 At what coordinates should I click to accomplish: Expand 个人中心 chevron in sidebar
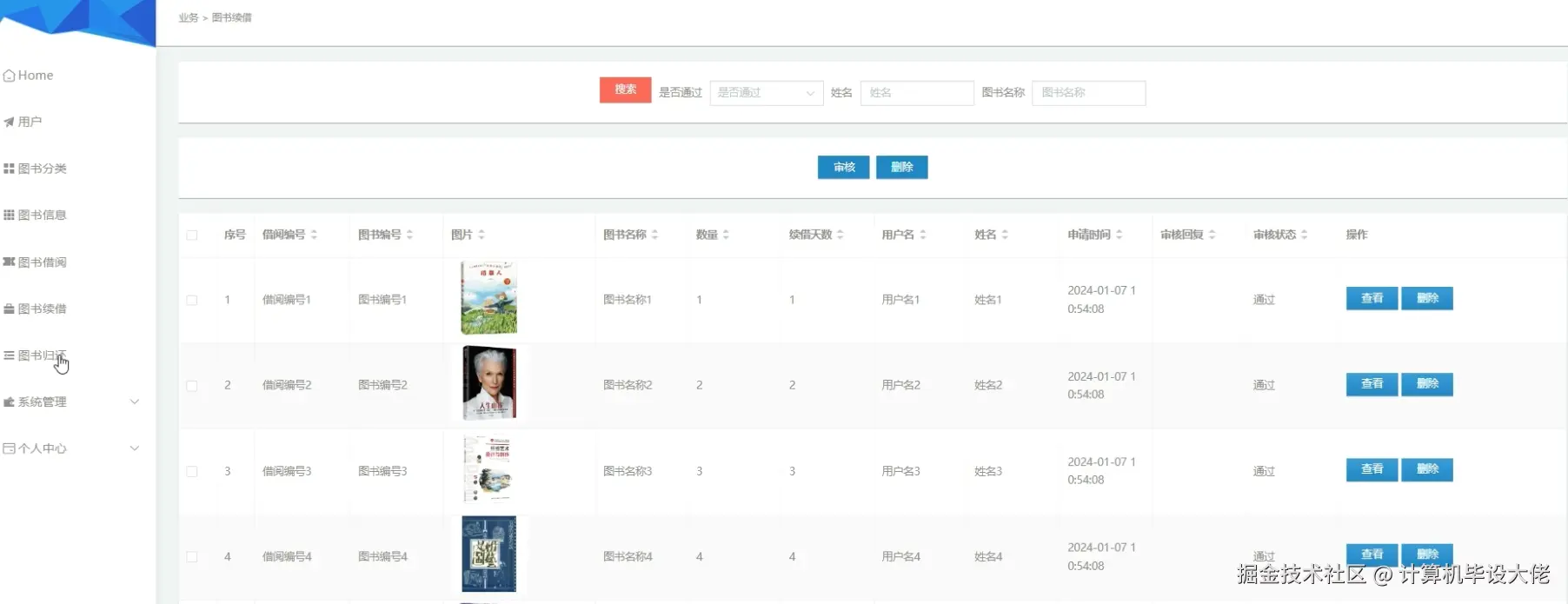coord(135,448)
